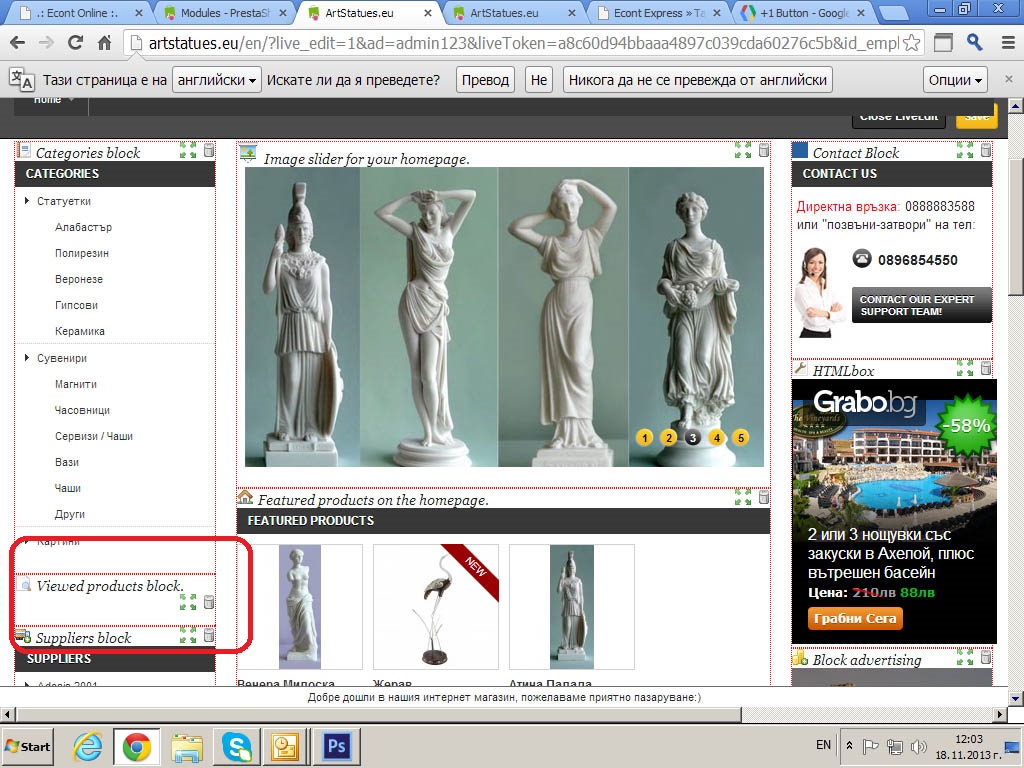Remove the Image slider block via trash icon

point(763,151)
